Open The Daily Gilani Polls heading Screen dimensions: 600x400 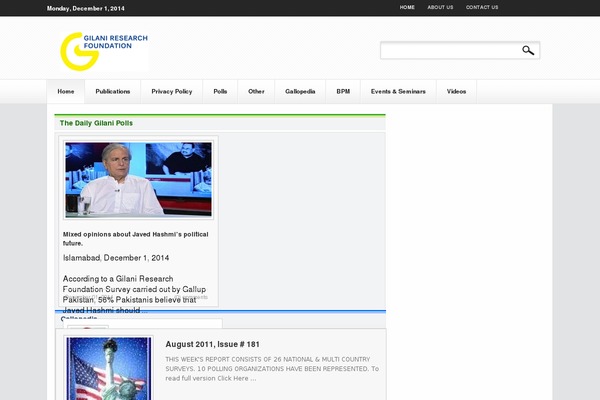click(96, 123)
